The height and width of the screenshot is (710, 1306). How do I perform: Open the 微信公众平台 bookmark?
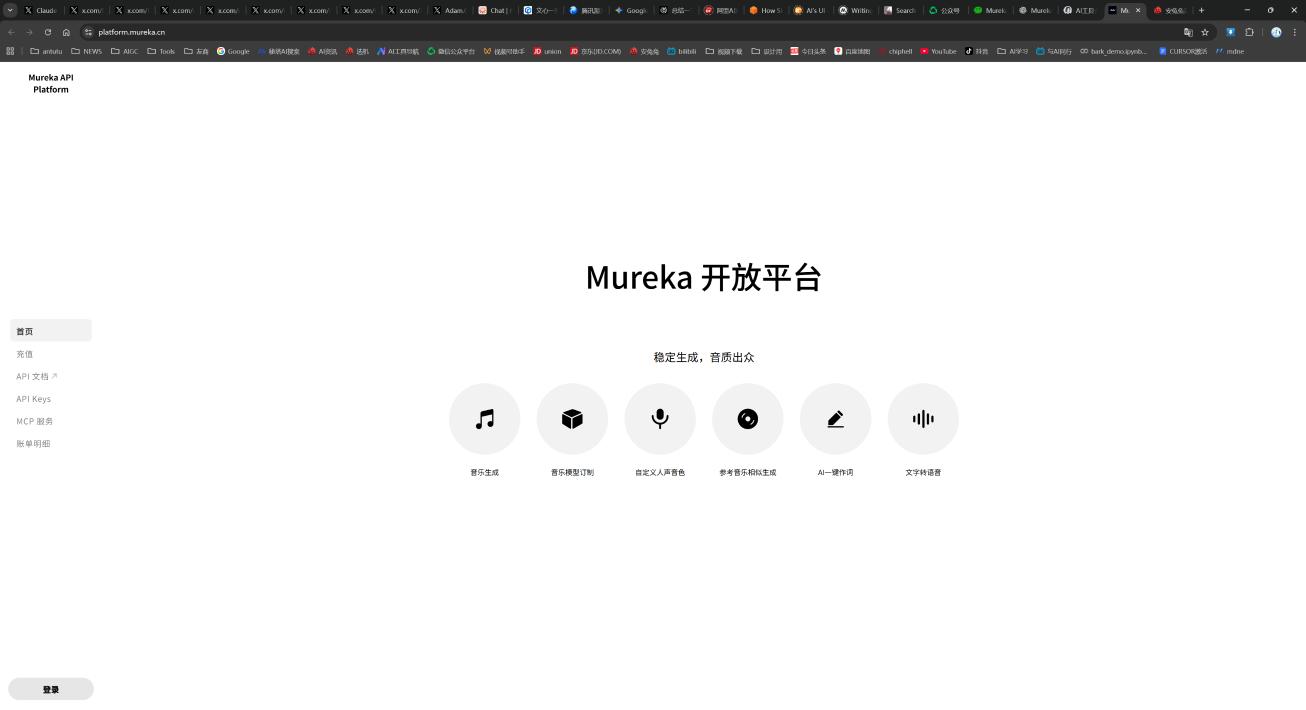point(451,51)
